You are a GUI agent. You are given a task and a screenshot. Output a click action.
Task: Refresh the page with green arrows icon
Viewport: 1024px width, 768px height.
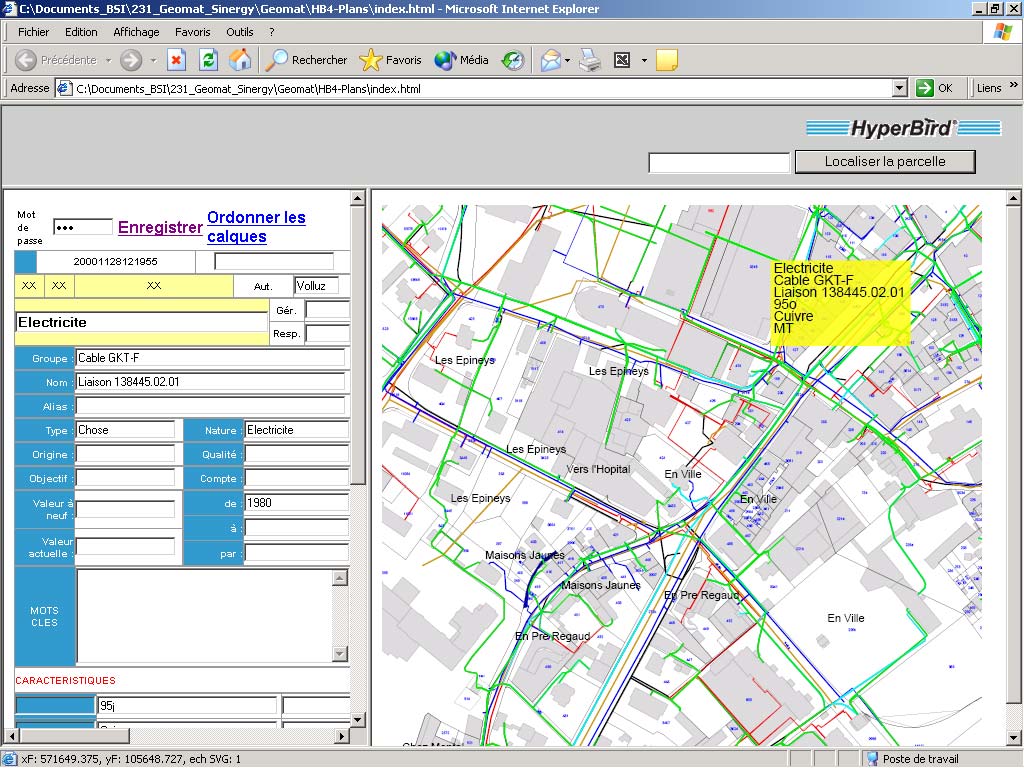click(x=208, y=60)
